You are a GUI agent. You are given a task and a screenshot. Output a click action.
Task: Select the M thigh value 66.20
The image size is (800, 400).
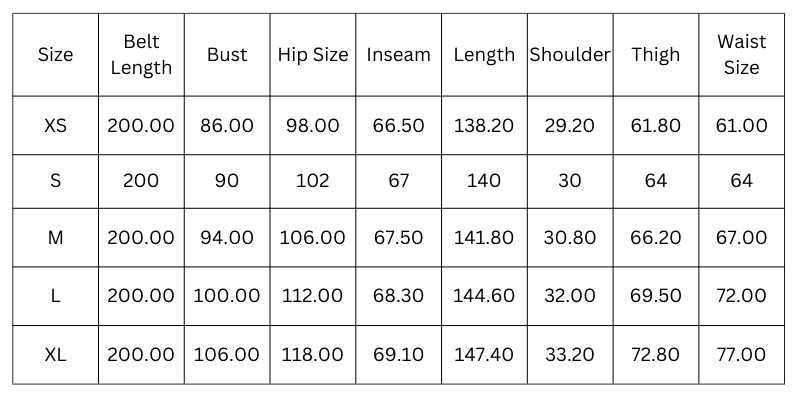(655, 238)
